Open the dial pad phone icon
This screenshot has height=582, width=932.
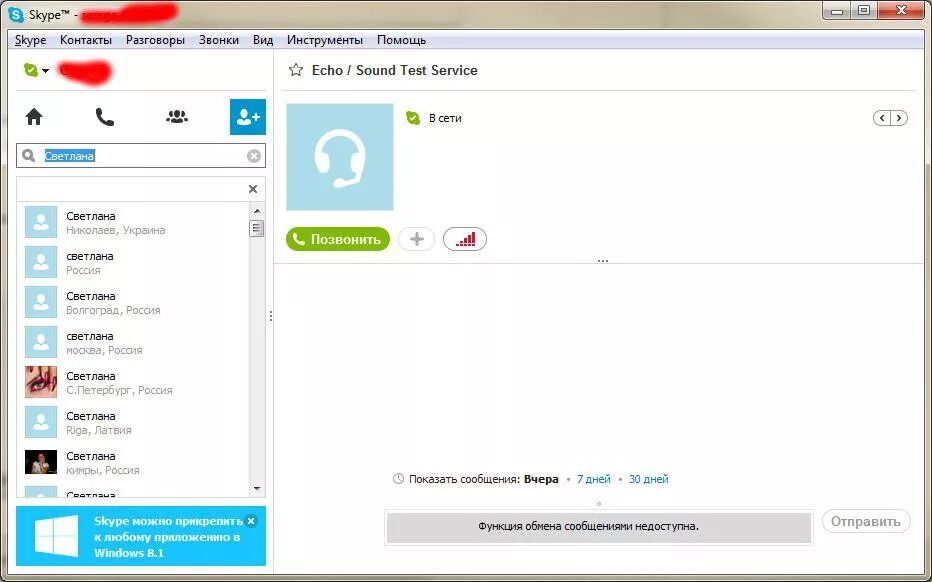point(105,117)
